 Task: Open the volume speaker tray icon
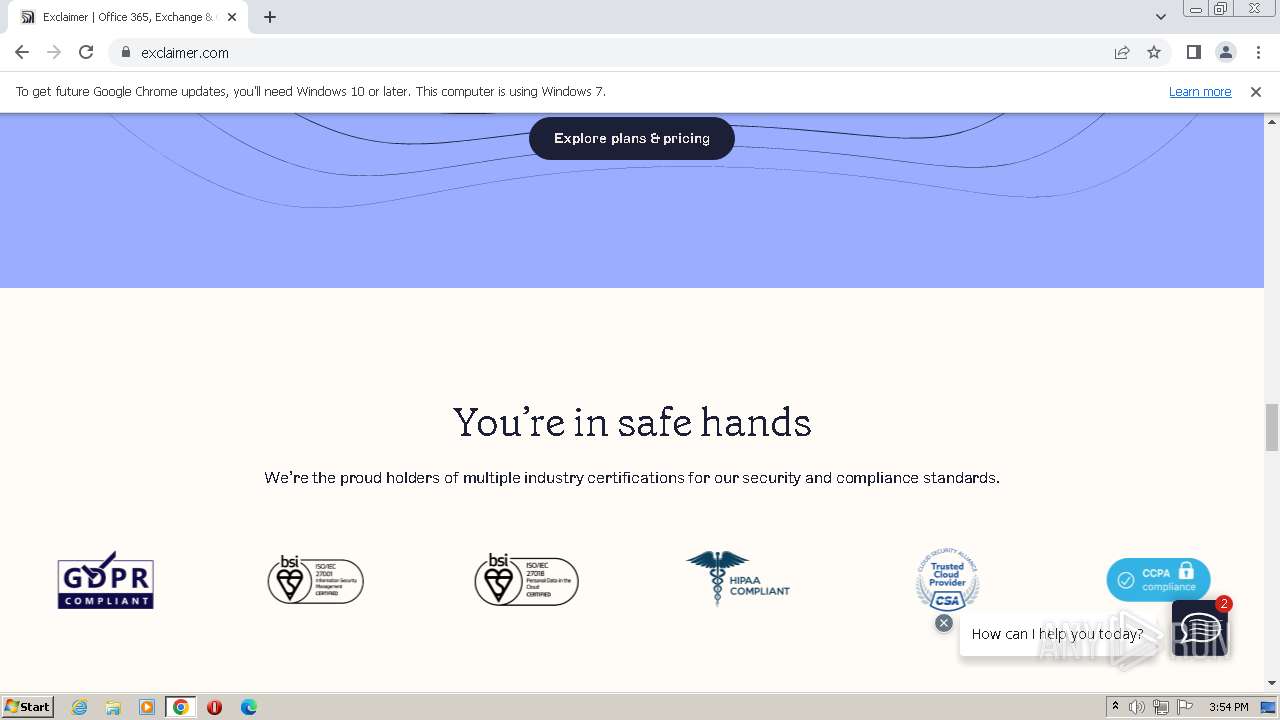(1137, 707)
